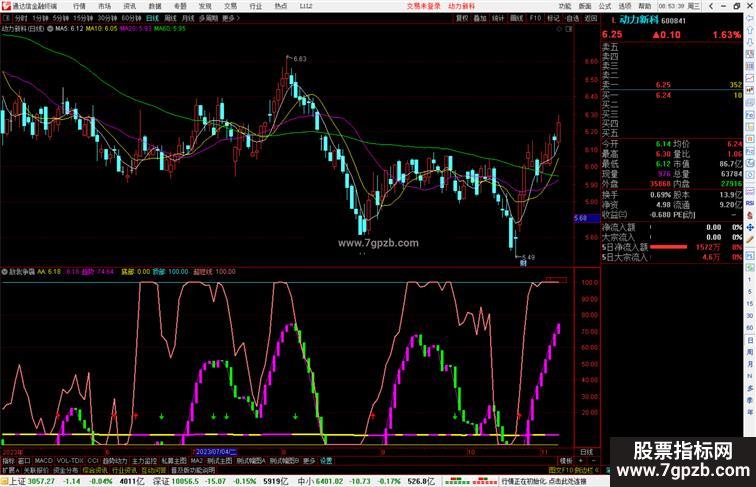Select the VOL-TDX indicator tab
This screenshot has width=756, height=487.
[x=70, y=461]
